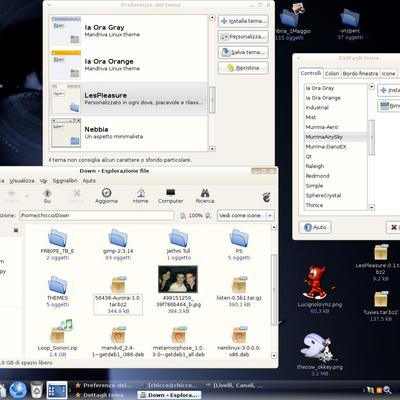The height and width of the screenshot is (400, 400).
Task: Choose Murrina-DanoEX in controls list
Action: [335, 147]
